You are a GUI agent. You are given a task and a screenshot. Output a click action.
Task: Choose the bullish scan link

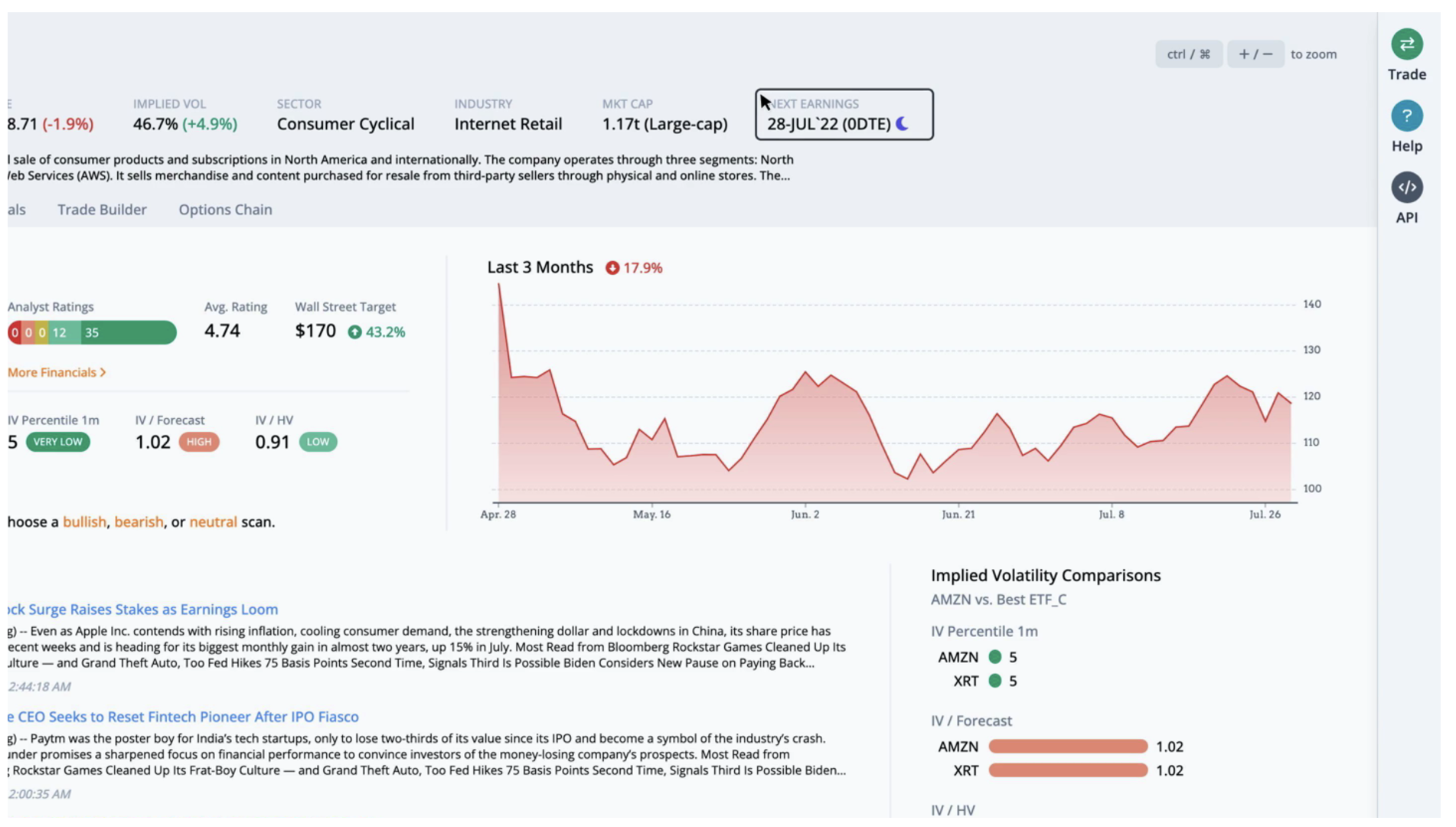(84, 522)
